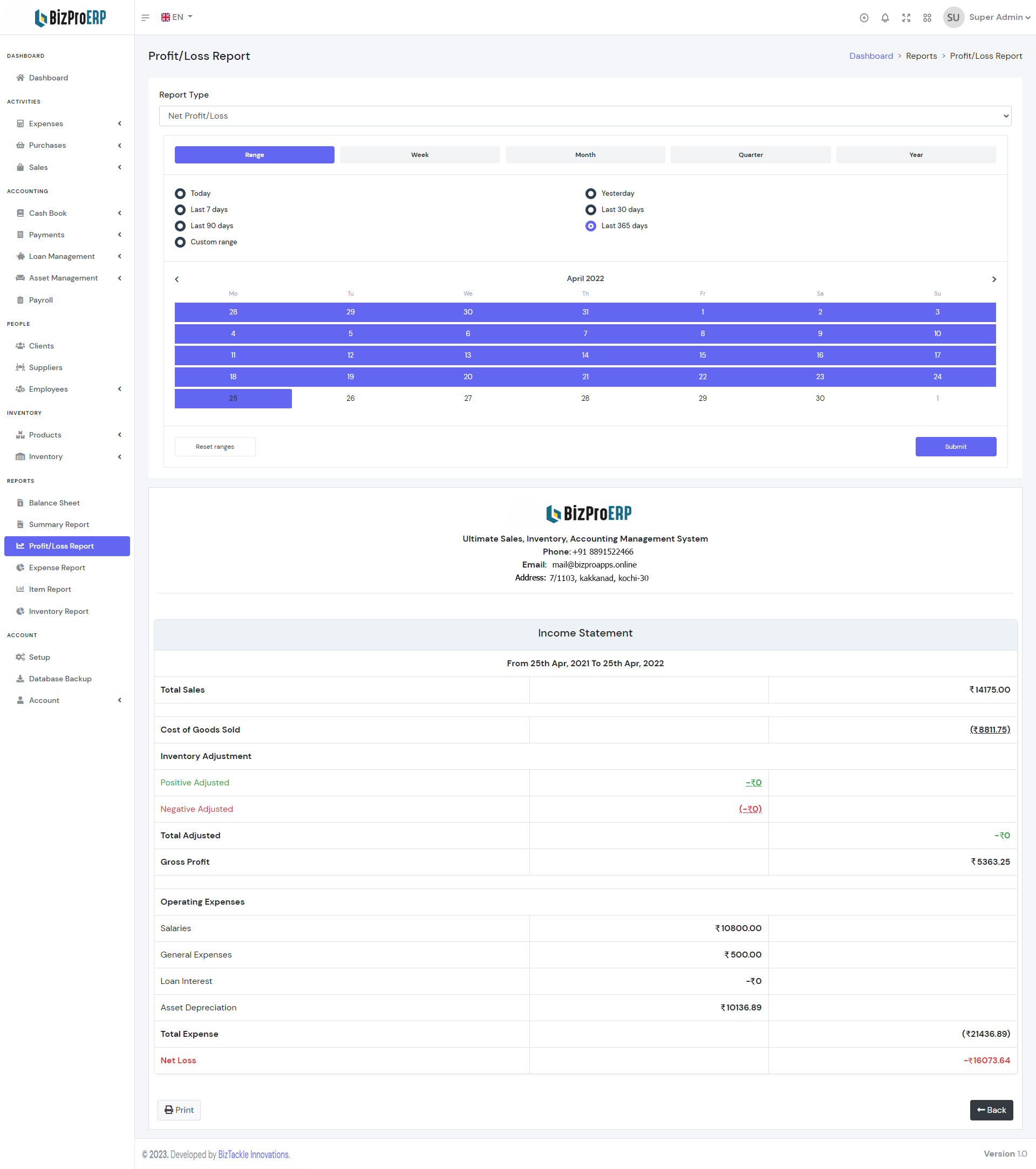The image size is (1036, 1169).
Task: Select the Custom range radio button
Action: 180,242
